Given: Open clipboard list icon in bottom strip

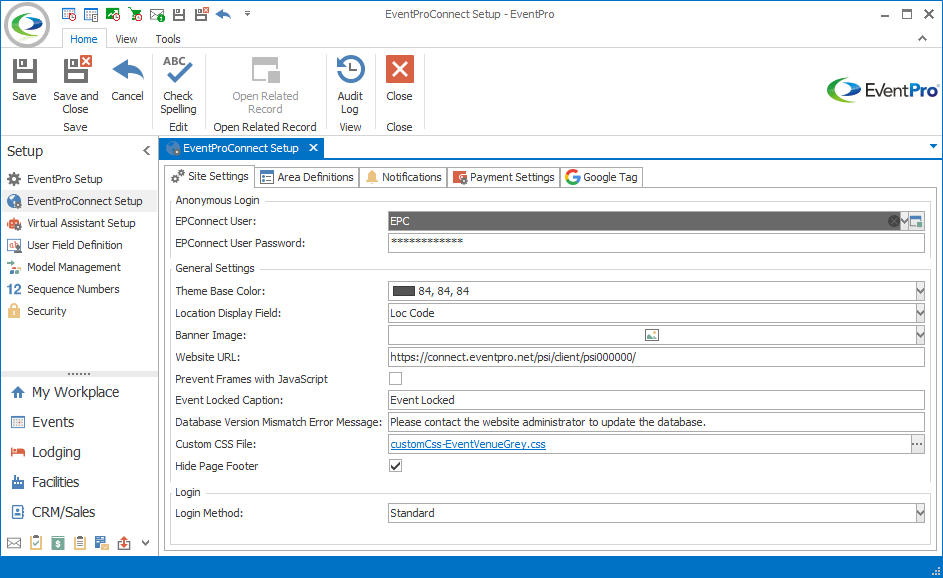Looking at the screenshot, I should click(x=79, y=543).
